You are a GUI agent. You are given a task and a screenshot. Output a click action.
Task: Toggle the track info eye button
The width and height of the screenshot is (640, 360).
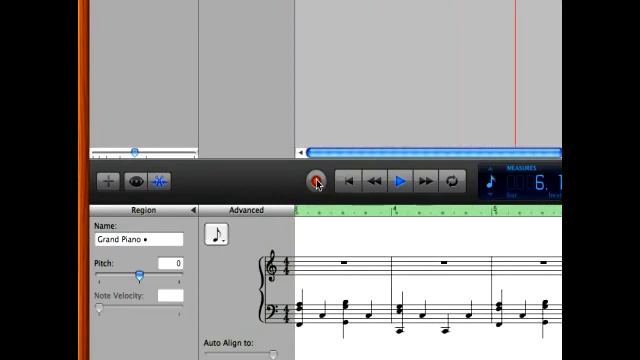136,181
